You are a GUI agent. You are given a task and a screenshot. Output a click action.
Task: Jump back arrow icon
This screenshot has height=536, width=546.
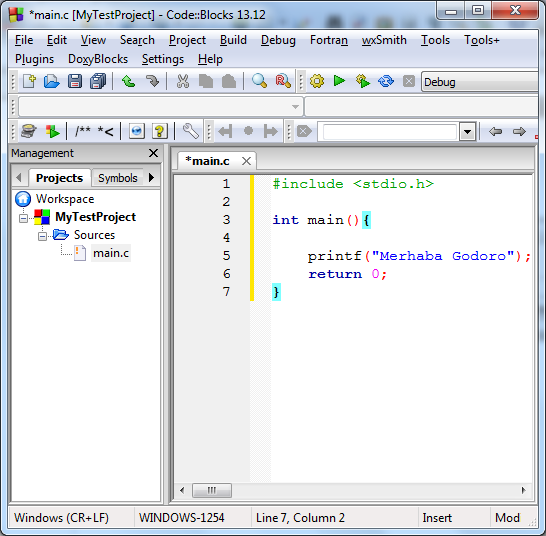496,132
